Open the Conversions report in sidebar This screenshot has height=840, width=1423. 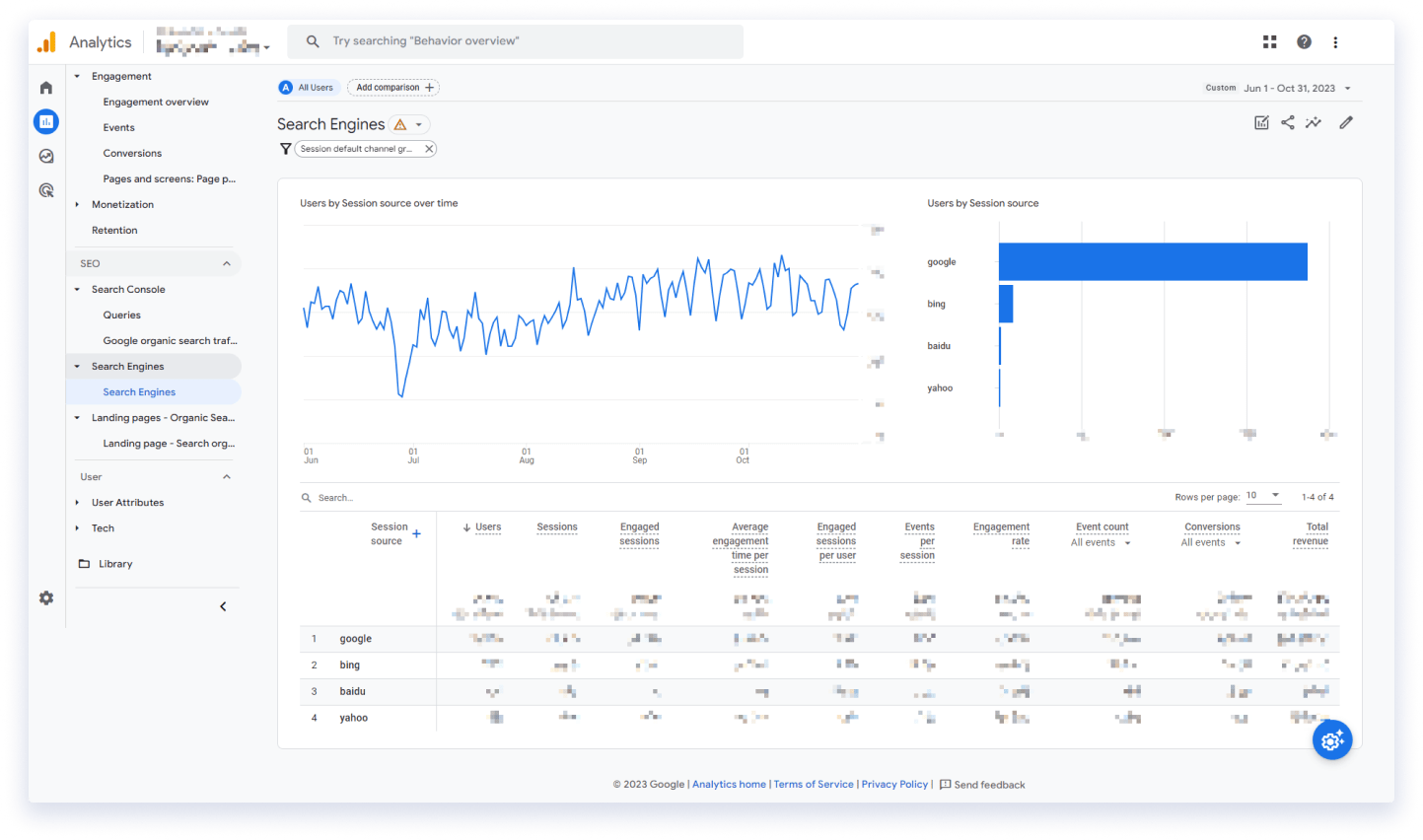pyautogui.click(x=132, y=153)
